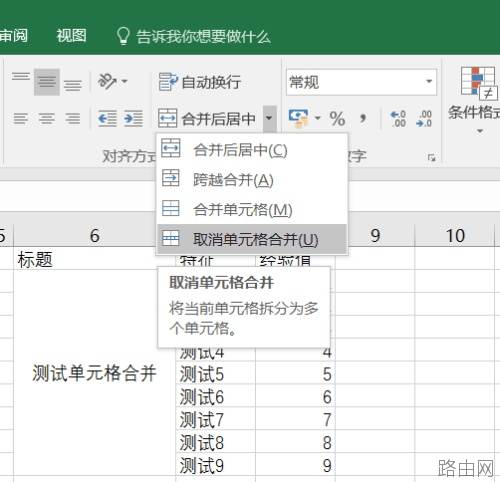Viewport: 500px width, 482px height.
Task: Click the merged cell 测试单元格合并
Action: [x=95, y=373]
